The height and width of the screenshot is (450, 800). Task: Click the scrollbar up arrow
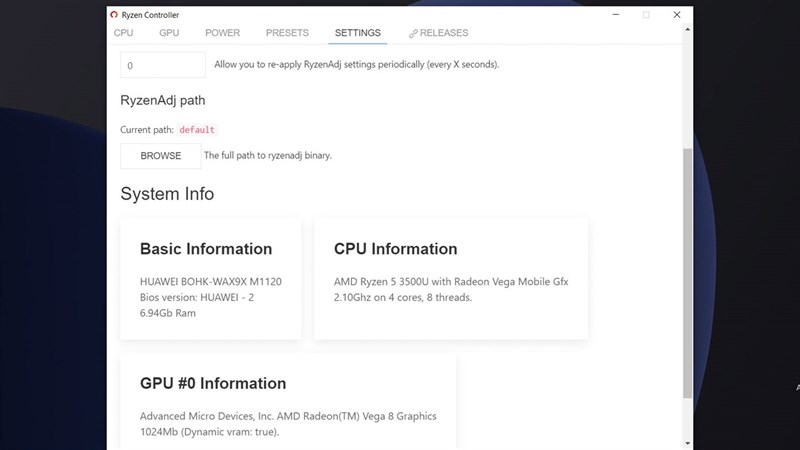(x=688, y=30)
